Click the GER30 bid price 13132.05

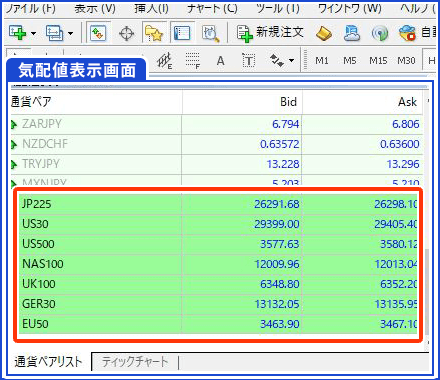[277, 304]
